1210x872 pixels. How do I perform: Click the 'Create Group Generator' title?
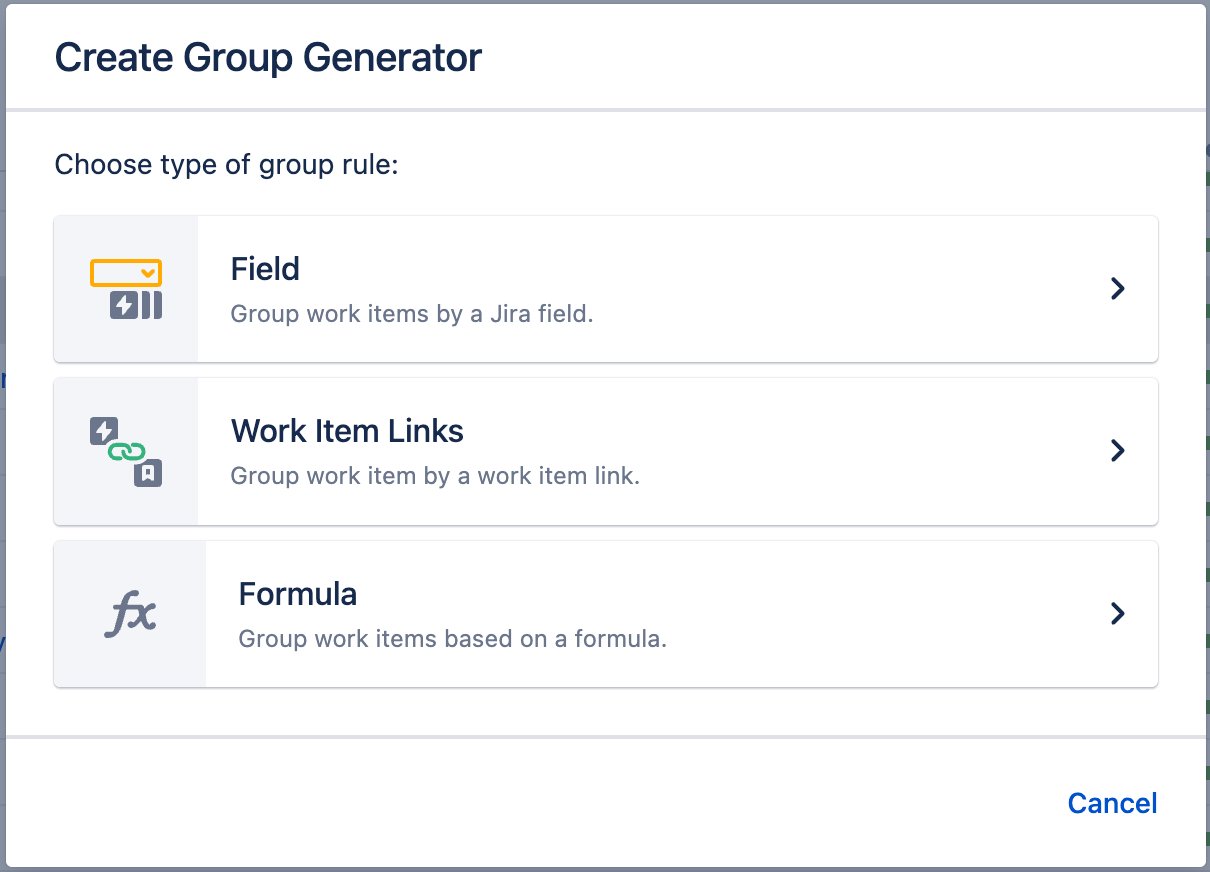coord(268,57)
